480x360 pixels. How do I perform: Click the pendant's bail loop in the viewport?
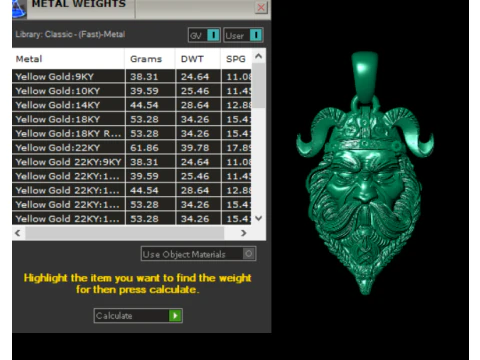(x=365, y=77)
